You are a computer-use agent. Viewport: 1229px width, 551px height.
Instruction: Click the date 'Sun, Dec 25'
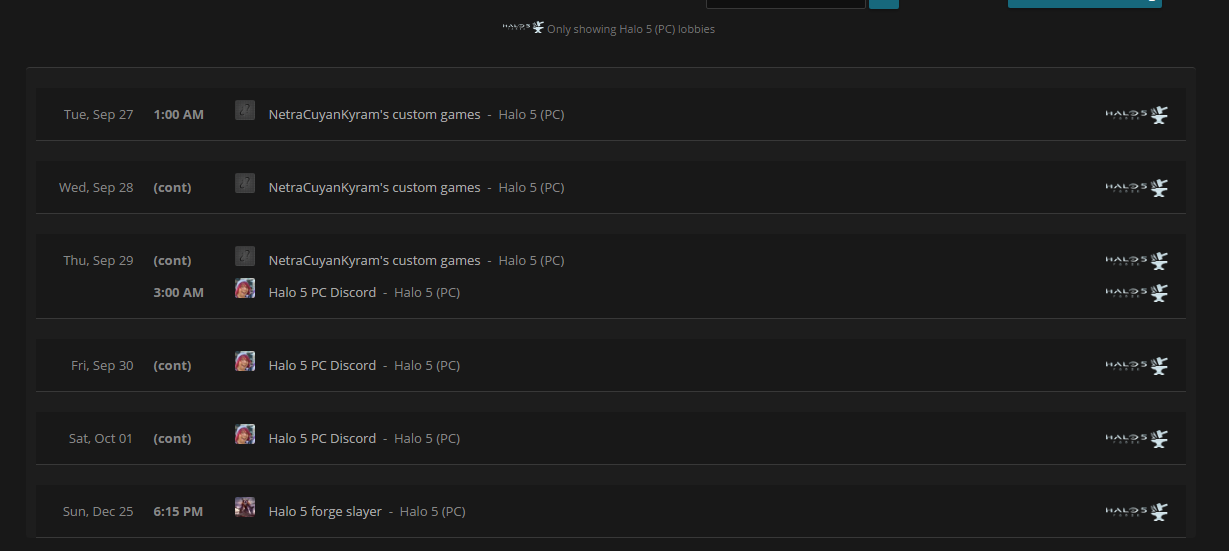[98, 512]
